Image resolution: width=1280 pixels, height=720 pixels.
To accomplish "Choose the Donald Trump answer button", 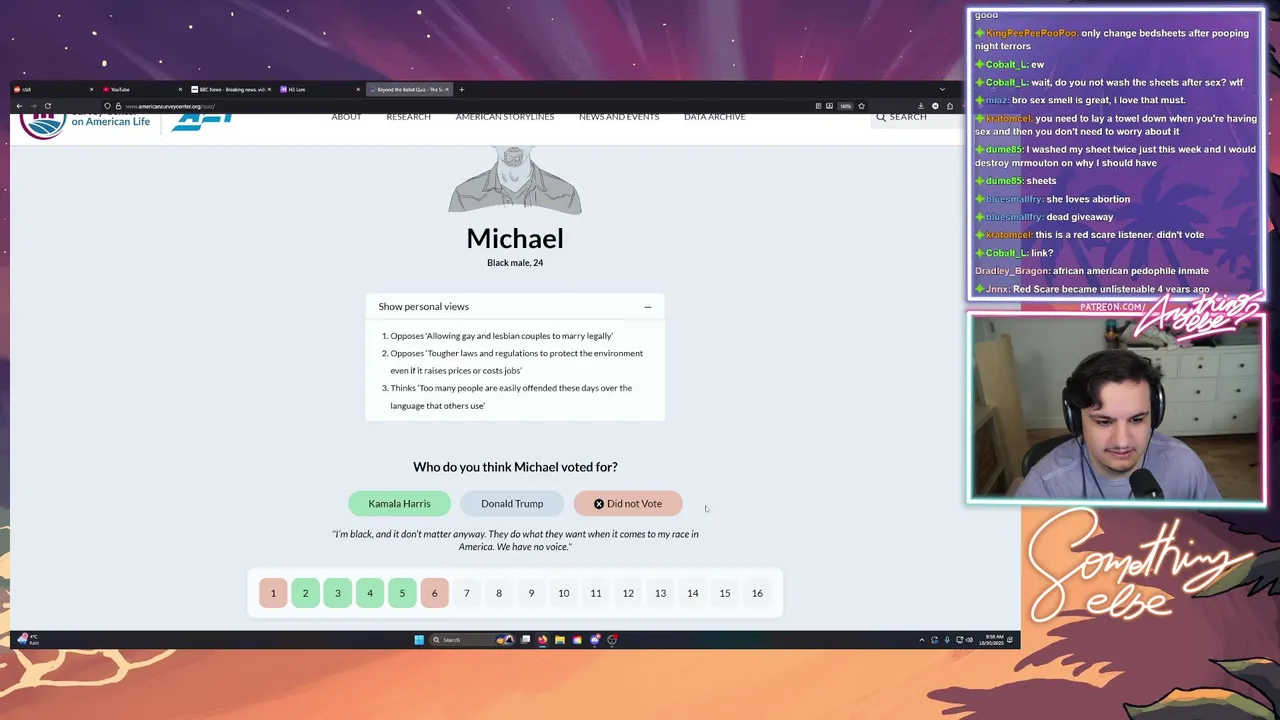I will (x=512, y=504).
